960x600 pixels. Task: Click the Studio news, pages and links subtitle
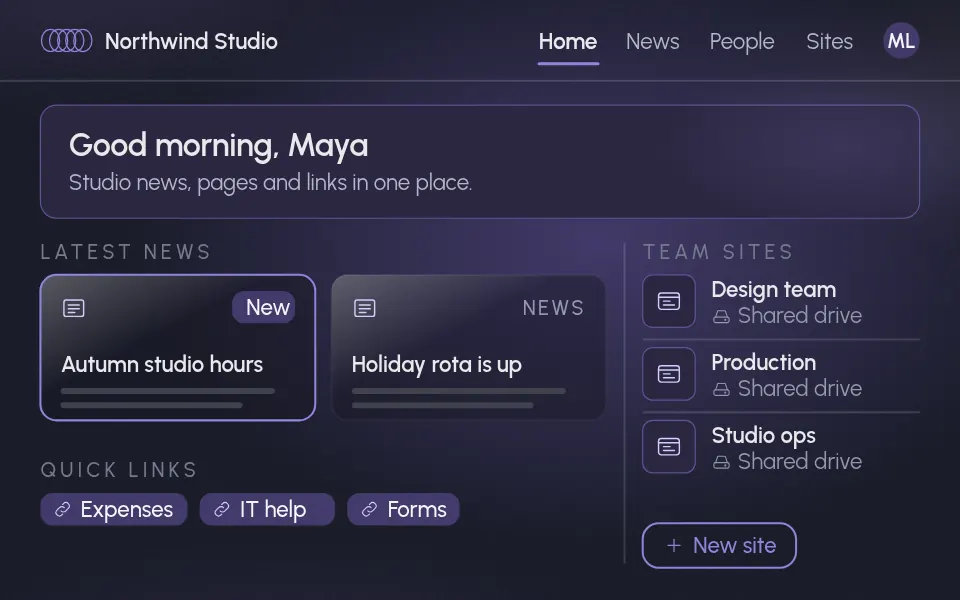pyautogui.click(x=271, y=183)
